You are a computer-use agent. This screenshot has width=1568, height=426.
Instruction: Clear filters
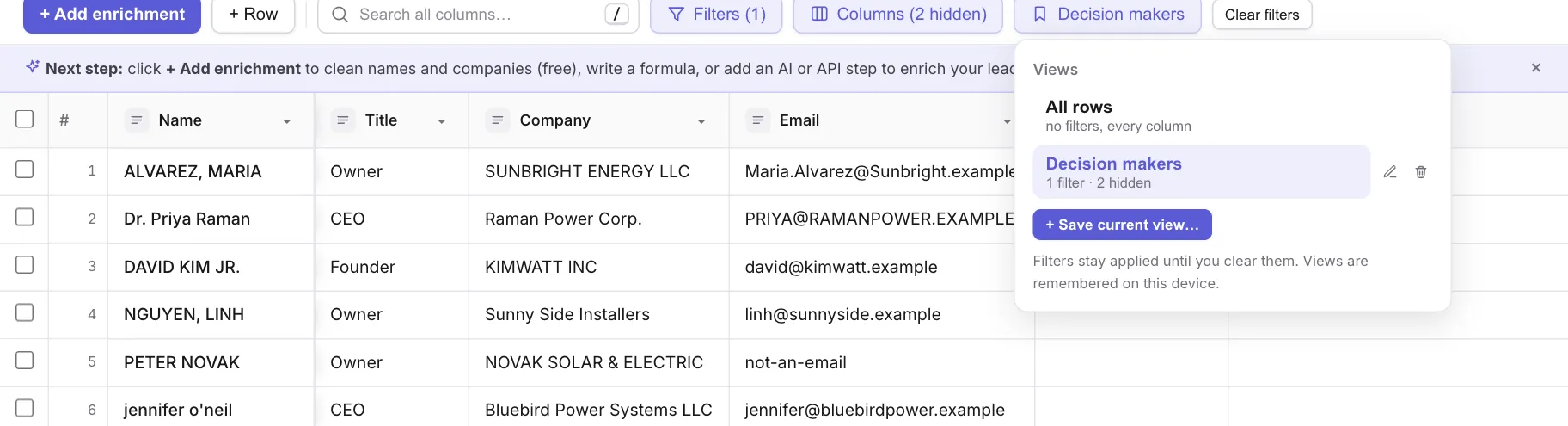click(1262, 15)
